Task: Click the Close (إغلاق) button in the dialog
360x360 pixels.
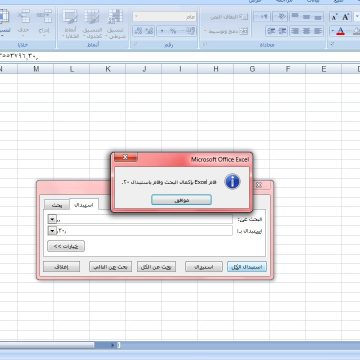Action: coord(62,267)
